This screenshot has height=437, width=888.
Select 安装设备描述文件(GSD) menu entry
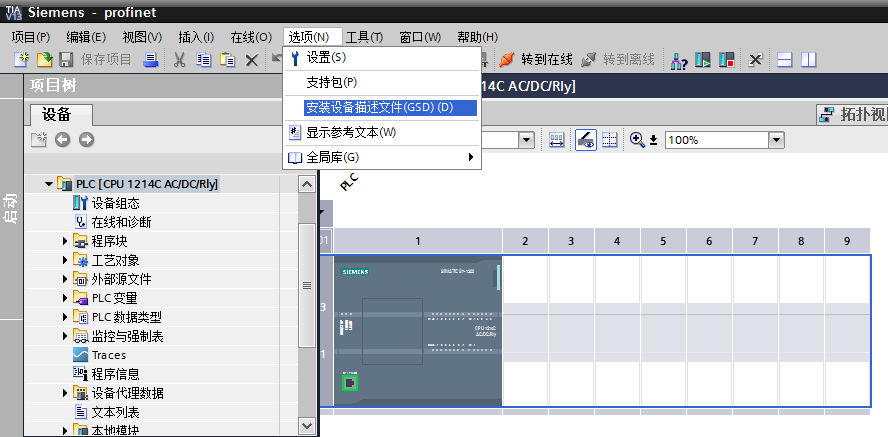(x=378, y=107)
